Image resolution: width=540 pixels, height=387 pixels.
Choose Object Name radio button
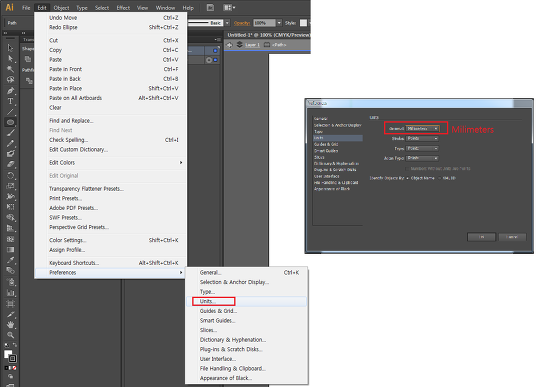click(x=408, y=178)
